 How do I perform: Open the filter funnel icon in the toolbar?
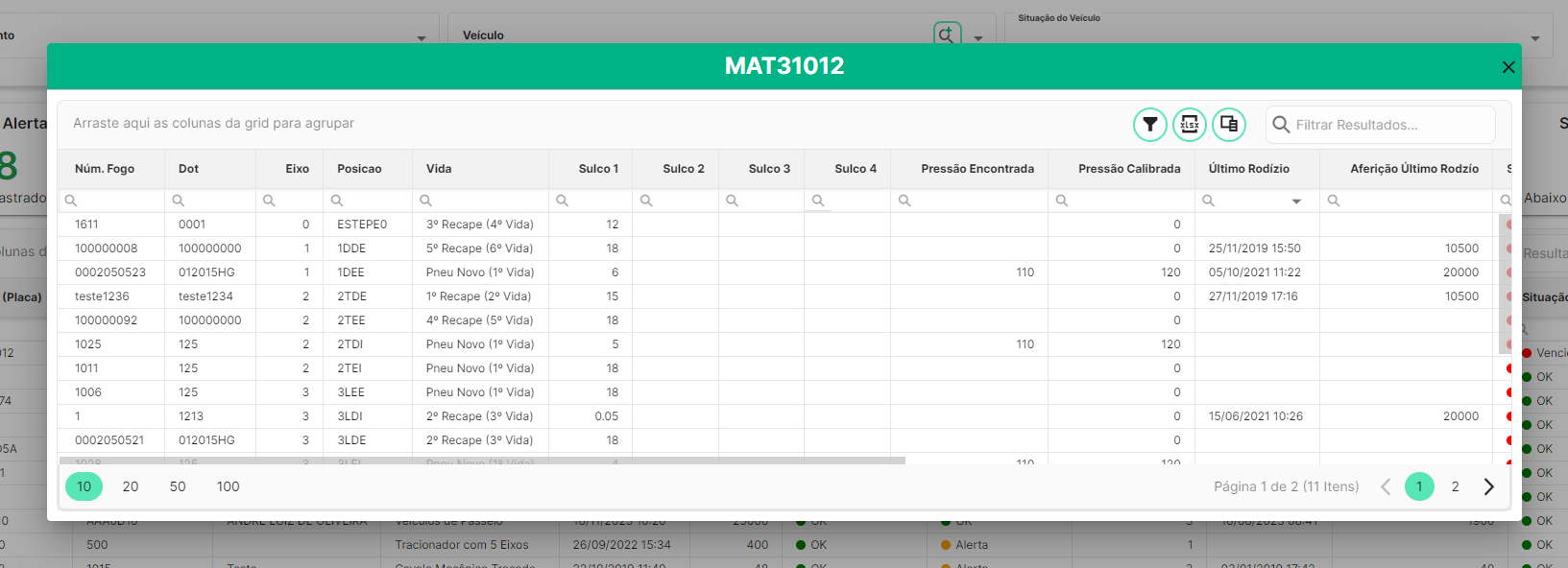point(1150,125)
